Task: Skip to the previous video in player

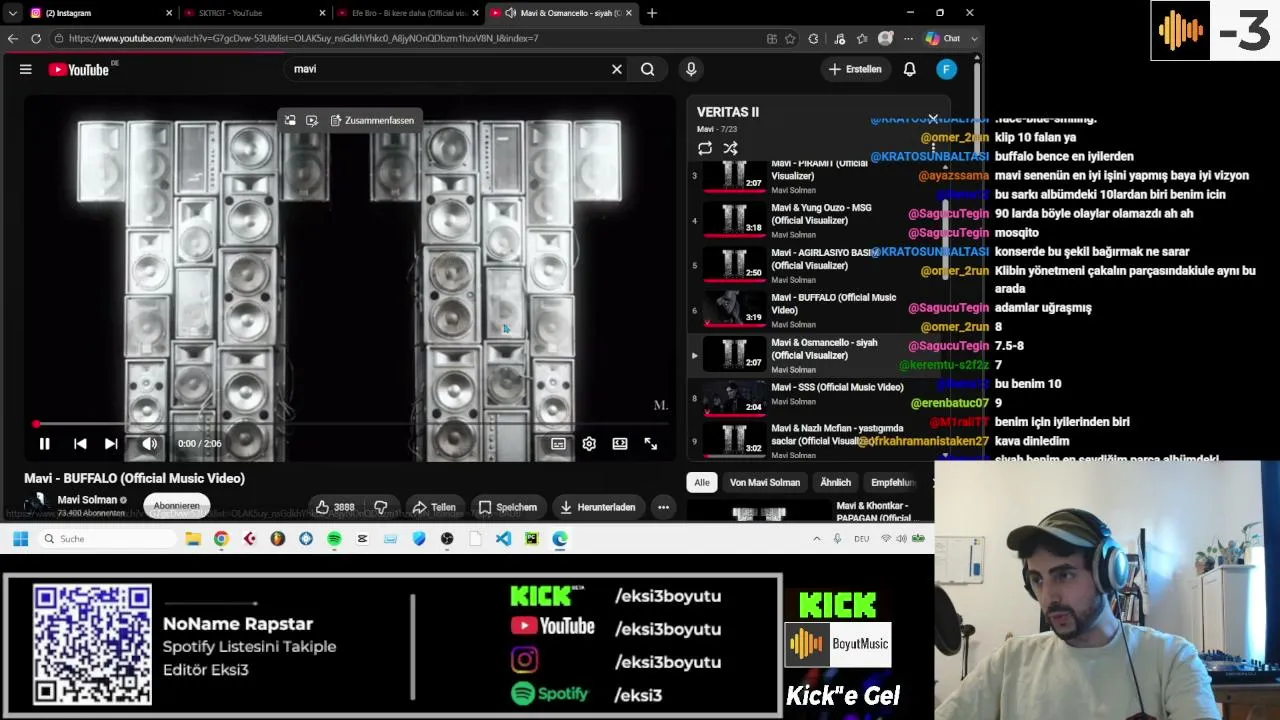Action: (80, 444)
